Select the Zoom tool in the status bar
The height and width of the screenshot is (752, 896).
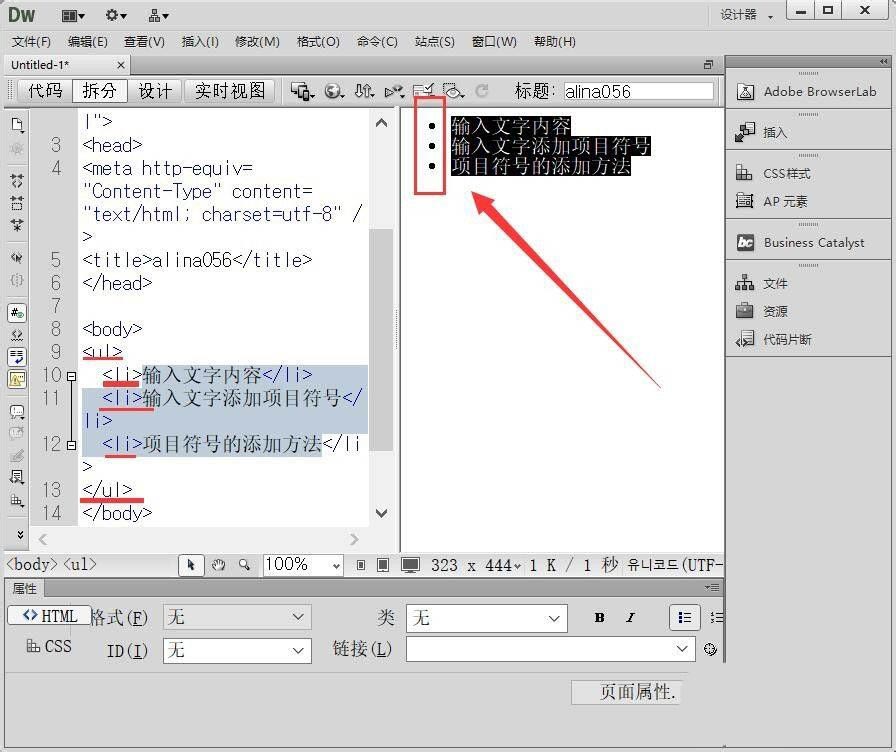pos(243,565)
